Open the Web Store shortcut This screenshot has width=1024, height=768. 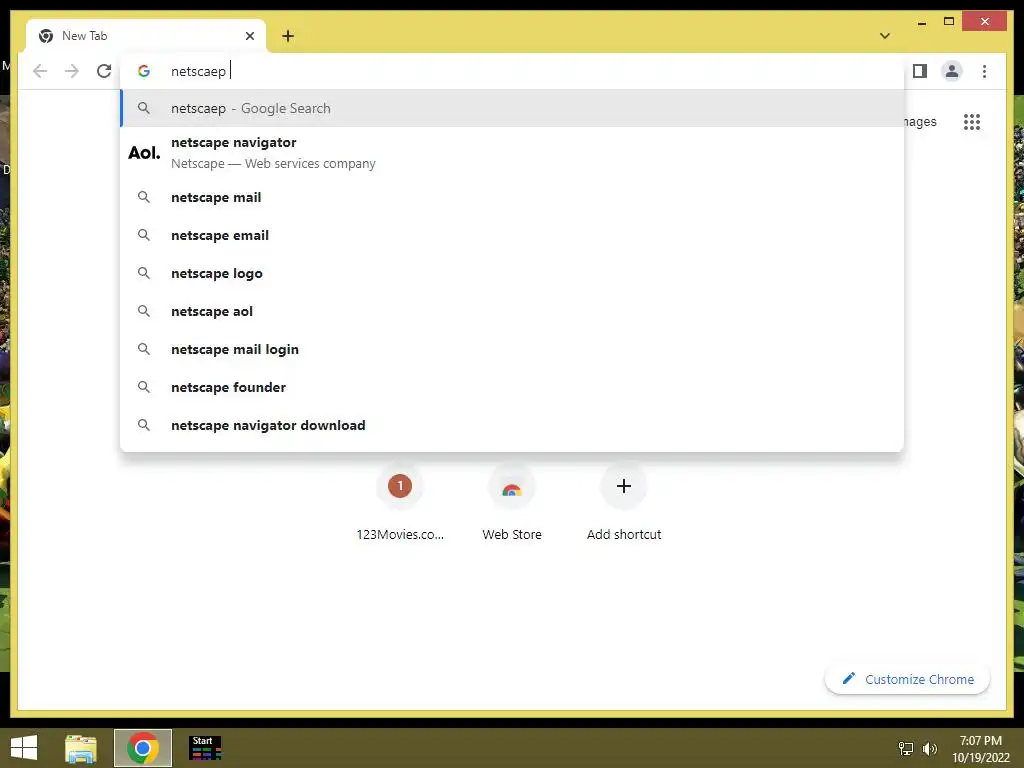[x=512, y=502]
